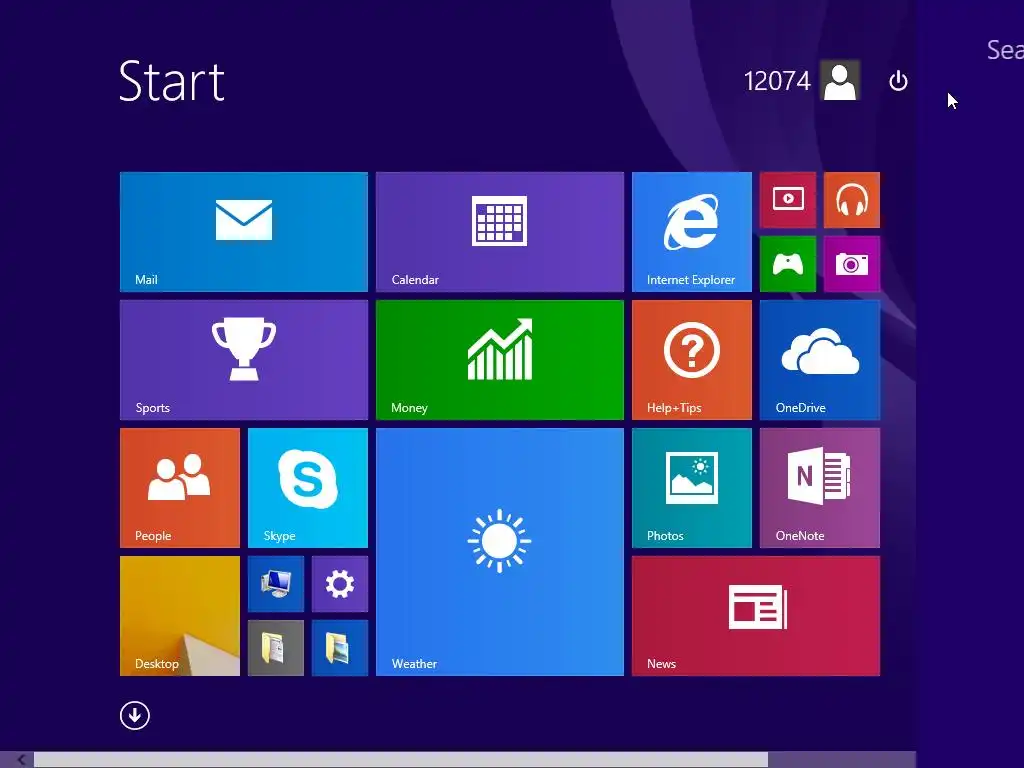Click the power options button

(x=899, y=81)
